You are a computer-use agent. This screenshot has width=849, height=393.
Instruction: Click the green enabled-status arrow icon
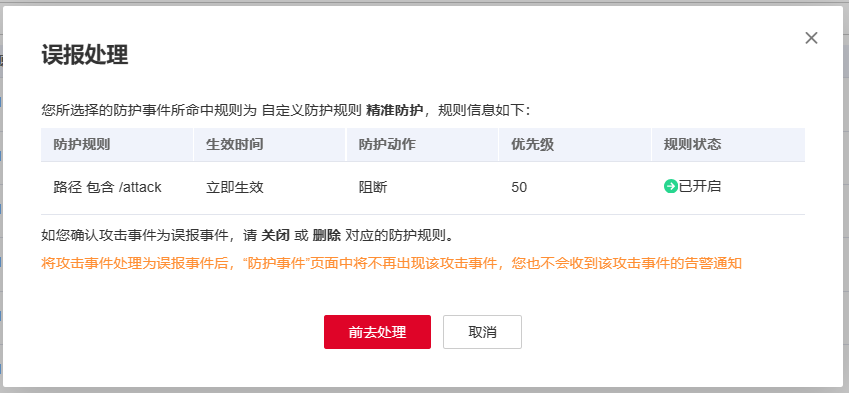(671, 187)
